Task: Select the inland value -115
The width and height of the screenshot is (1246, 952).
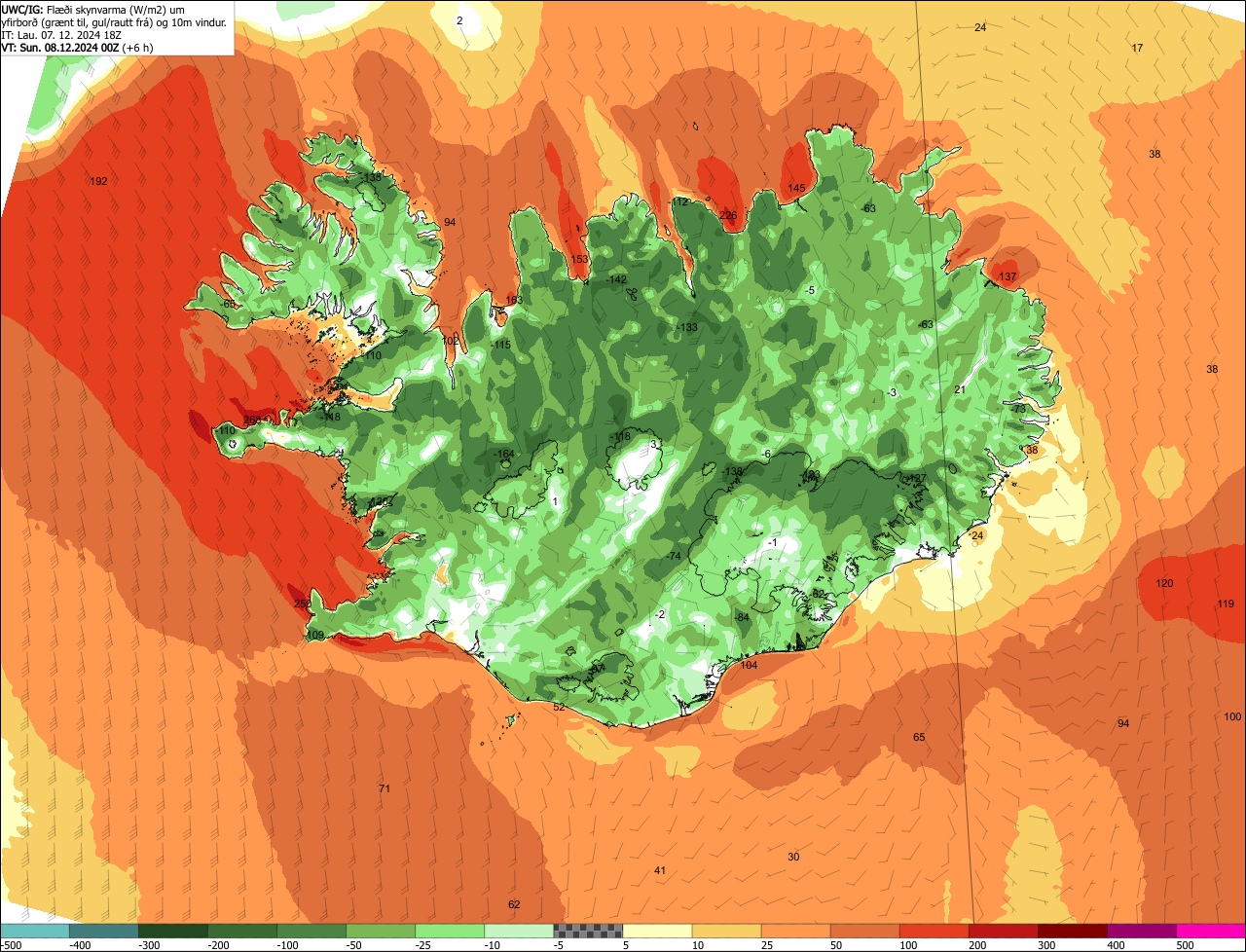Action: pos(500,345)
